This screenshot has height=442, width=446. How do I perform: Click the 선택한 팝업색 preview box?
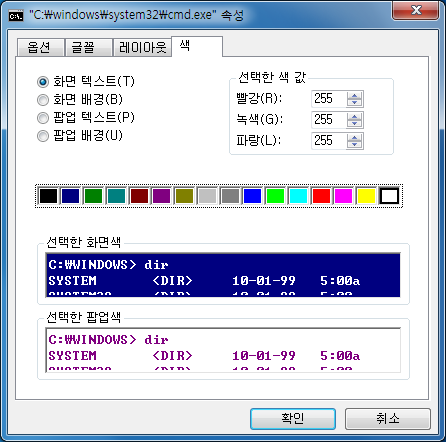click(223, 350)
